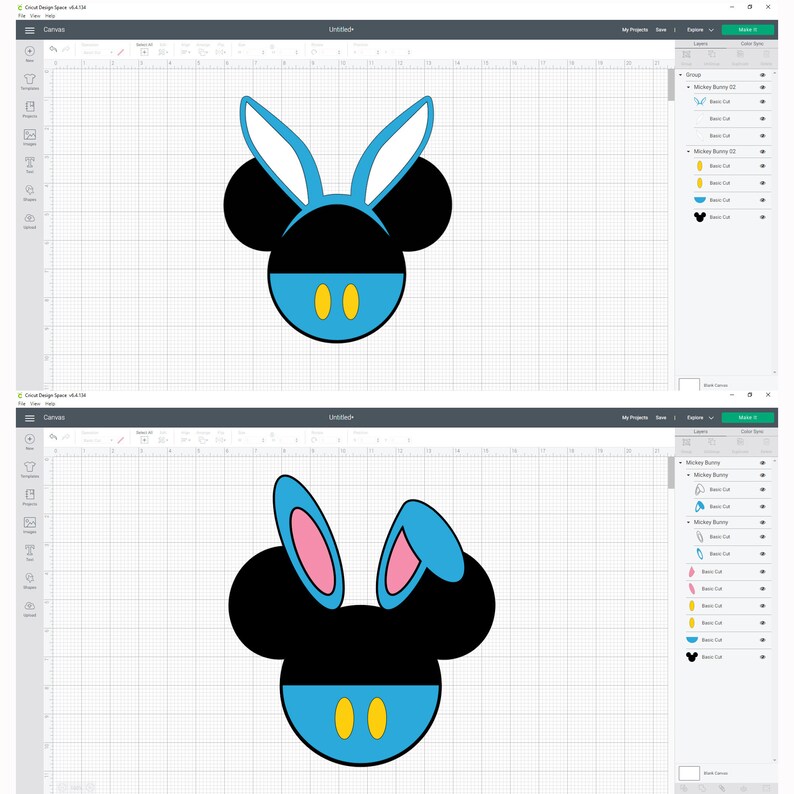Open File menu in upper window

click(x=22, y=16)
